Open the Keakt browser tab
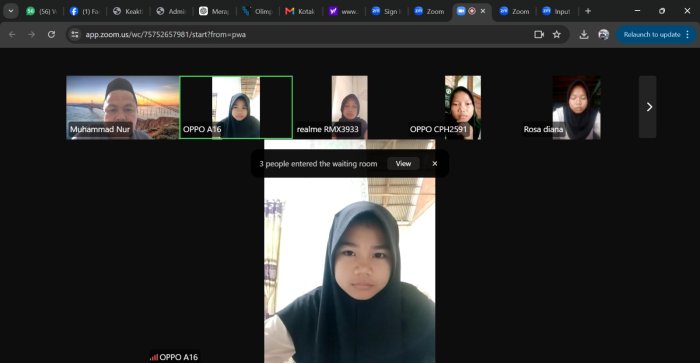 128,11
